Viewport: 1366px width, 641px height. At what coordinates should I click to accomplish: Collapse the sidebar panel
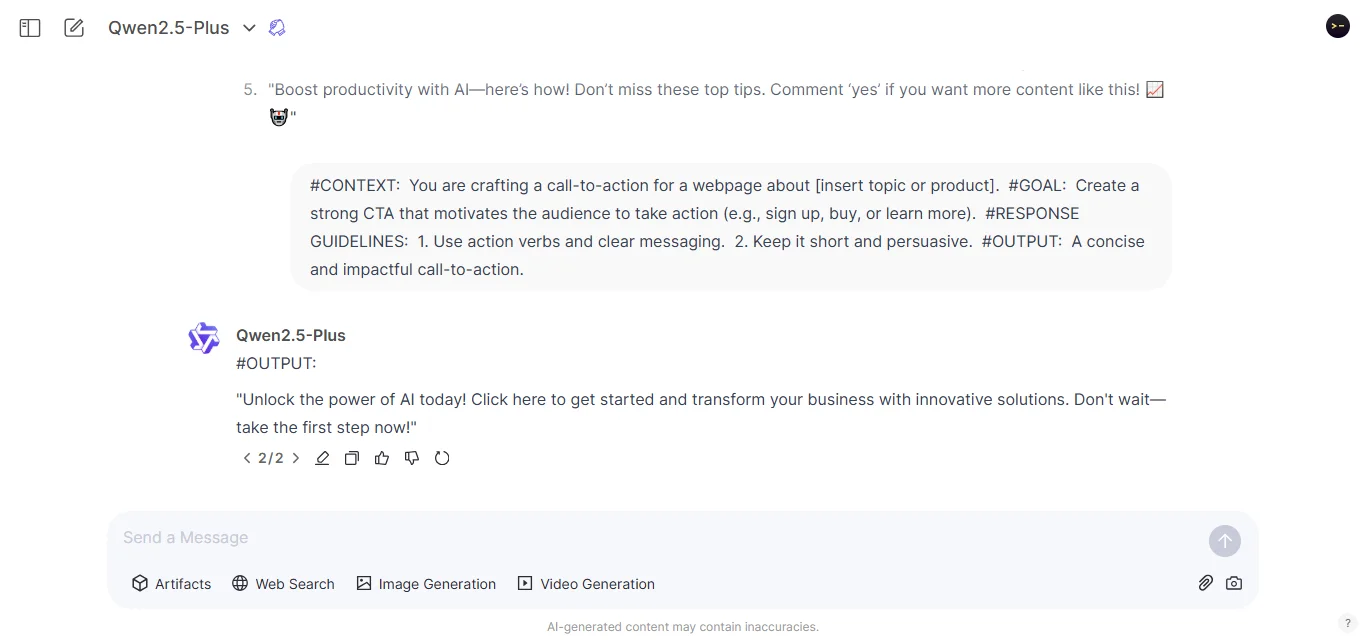pyautogui.click(x=29, y=27)
